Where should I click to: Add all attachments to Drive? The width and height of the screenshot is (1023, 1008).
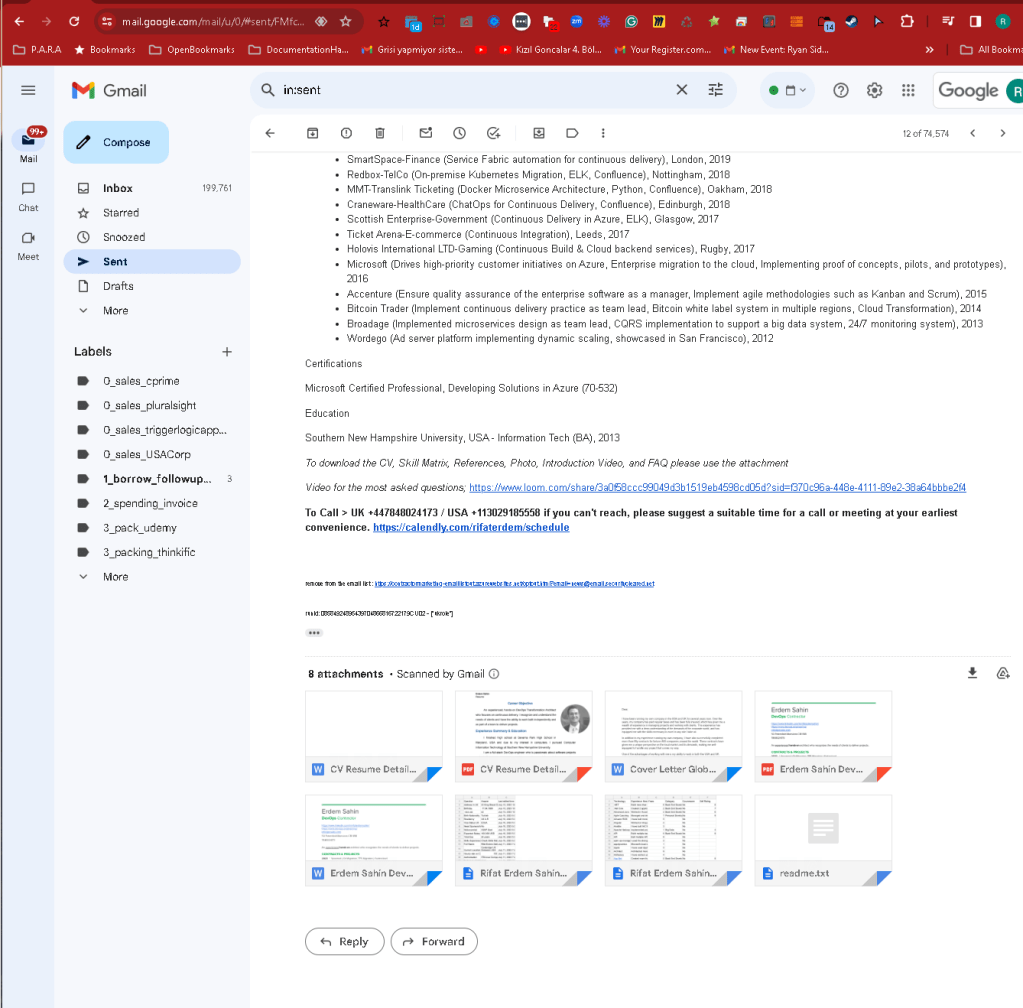[1003, 673]
